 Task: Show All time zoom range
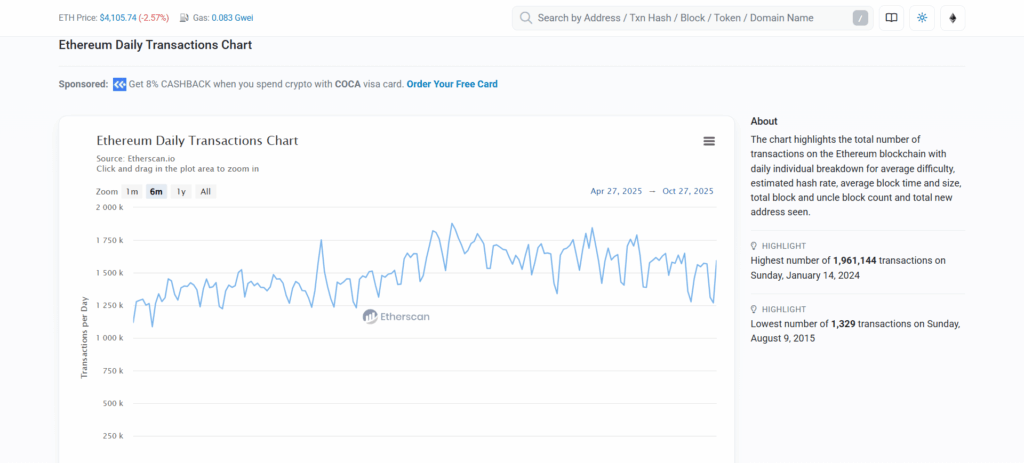205,191
